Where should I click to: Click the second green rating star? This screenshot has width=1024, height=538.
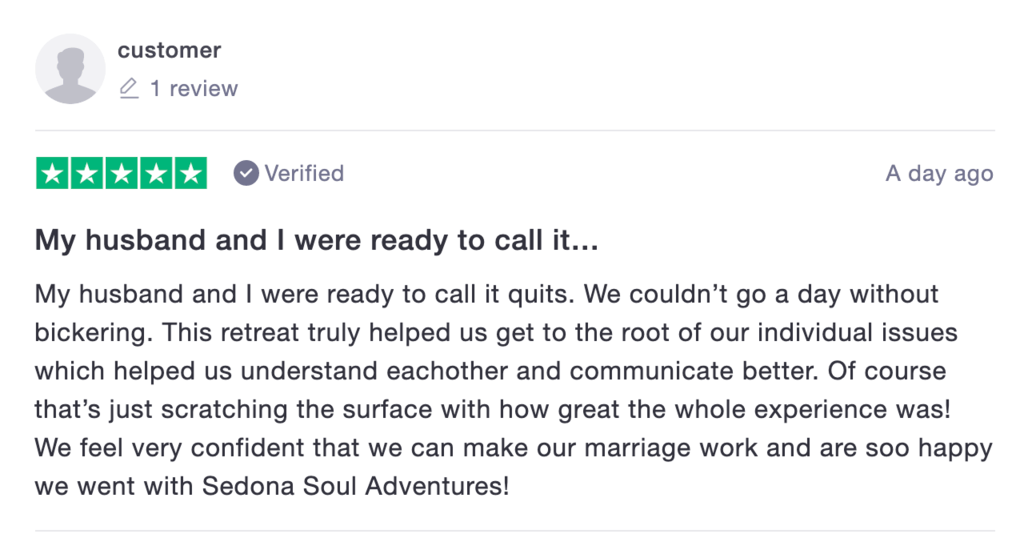click(x=87, y=173)
